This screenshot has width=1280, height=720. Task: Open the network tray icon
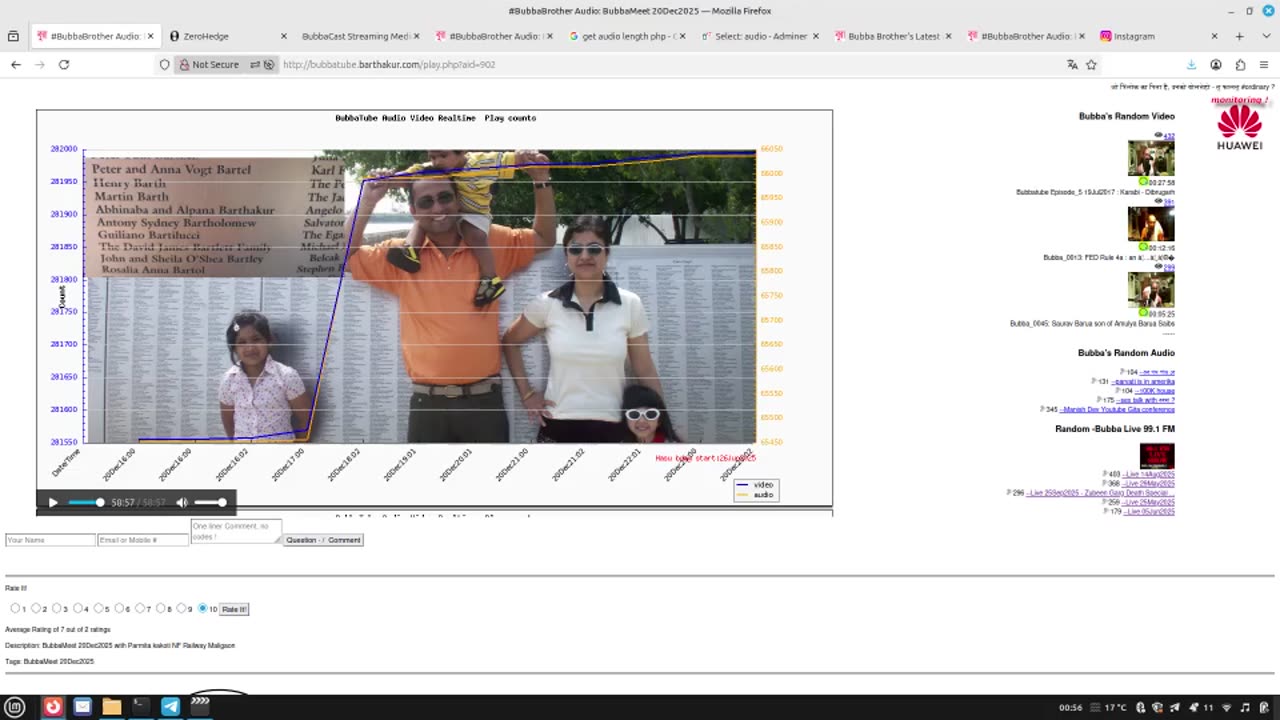click(1227, 707)
